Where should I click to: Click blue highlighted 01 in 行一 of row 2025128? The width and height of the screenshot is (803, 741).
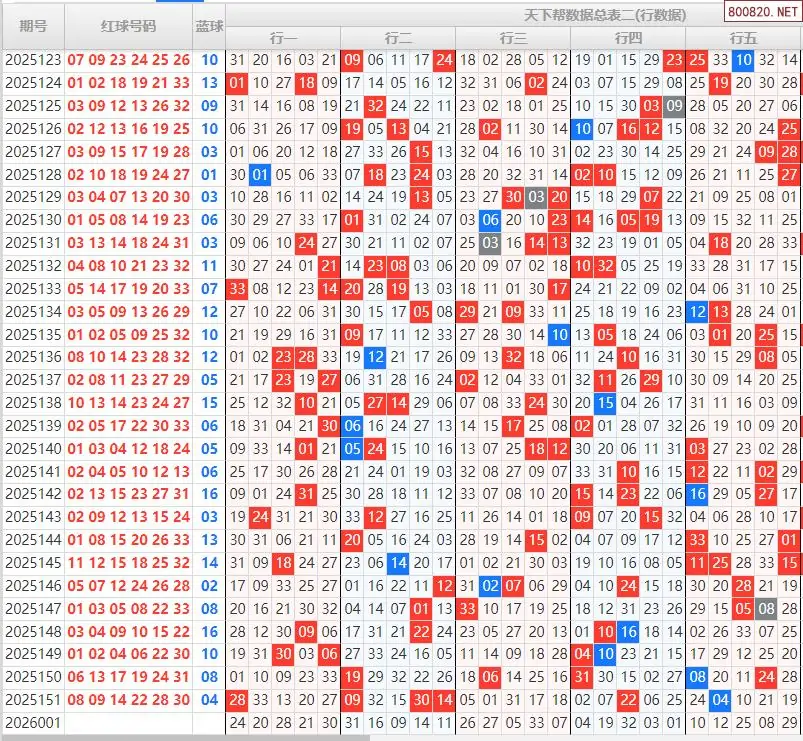pyautogui.click(x=260, y=175)
